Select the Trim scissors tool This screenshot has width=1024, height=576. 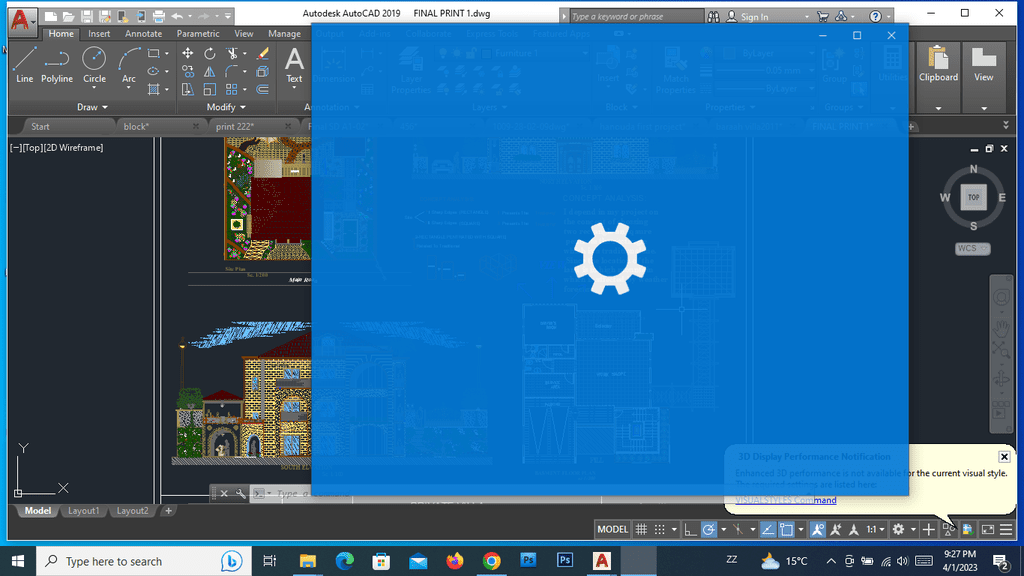[232, 54]
